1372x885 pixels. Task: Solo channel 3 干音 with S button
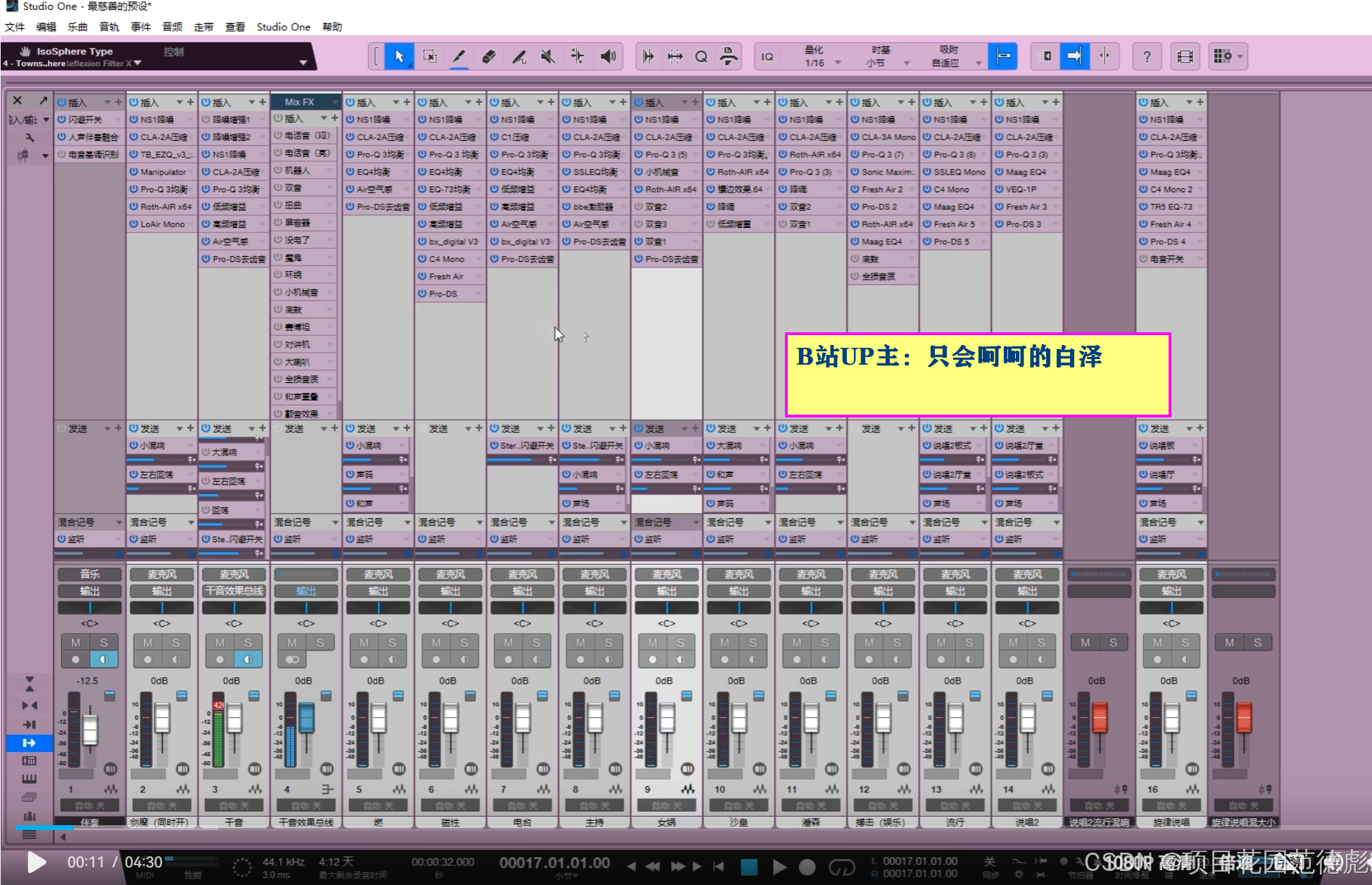tap(248, 642)
